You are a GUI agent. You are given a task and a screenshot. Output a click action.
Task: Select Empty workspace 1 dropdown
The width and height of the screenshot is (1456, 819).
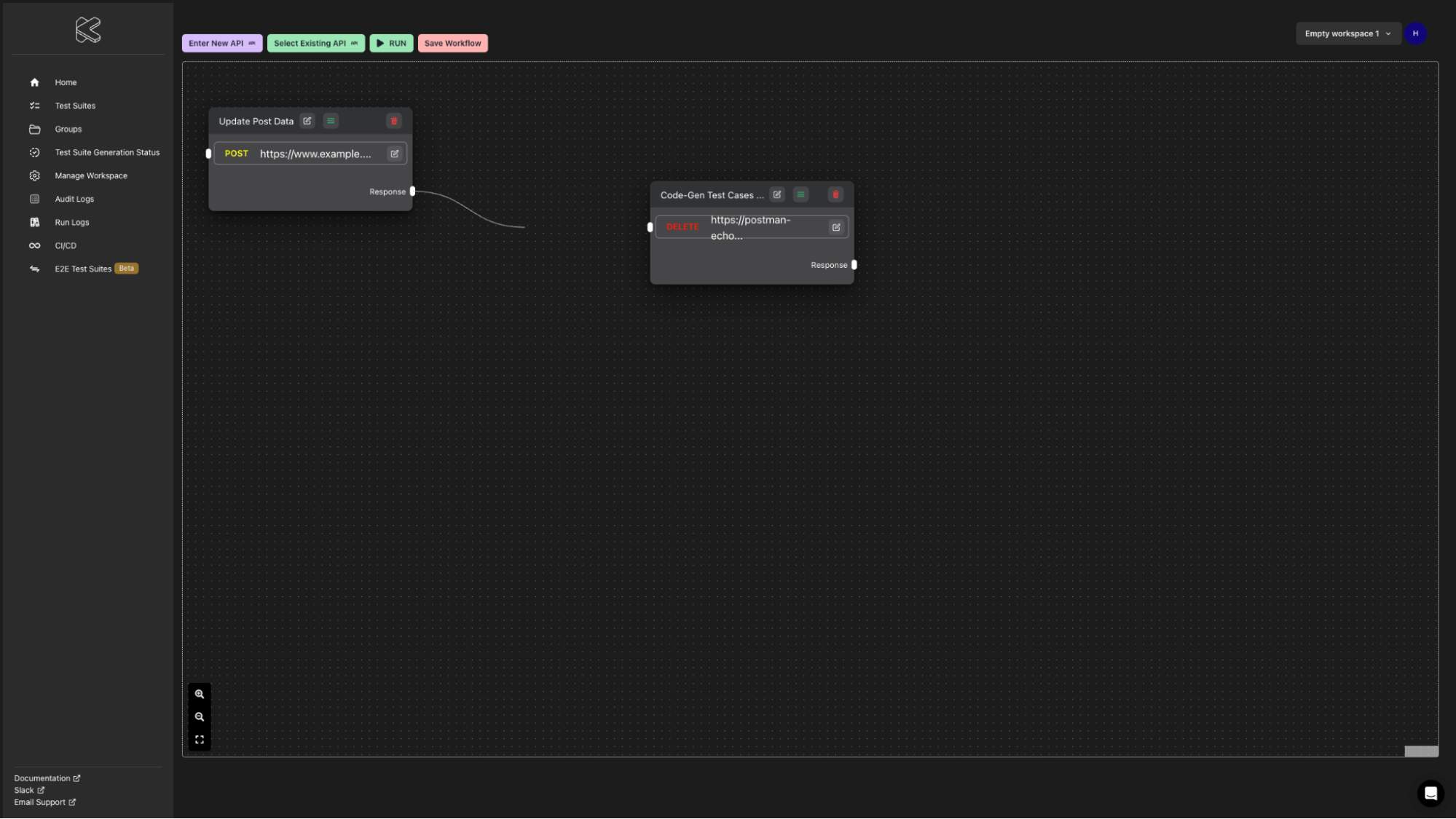tap(1347, 33)
